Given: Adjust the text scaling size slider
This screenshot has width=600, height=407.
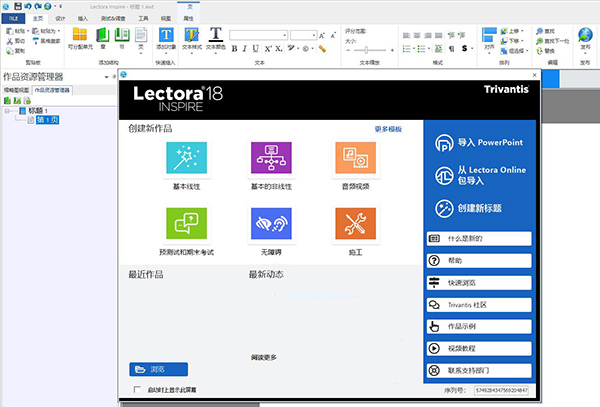Looking at the screenshot, I should (366, 50).
